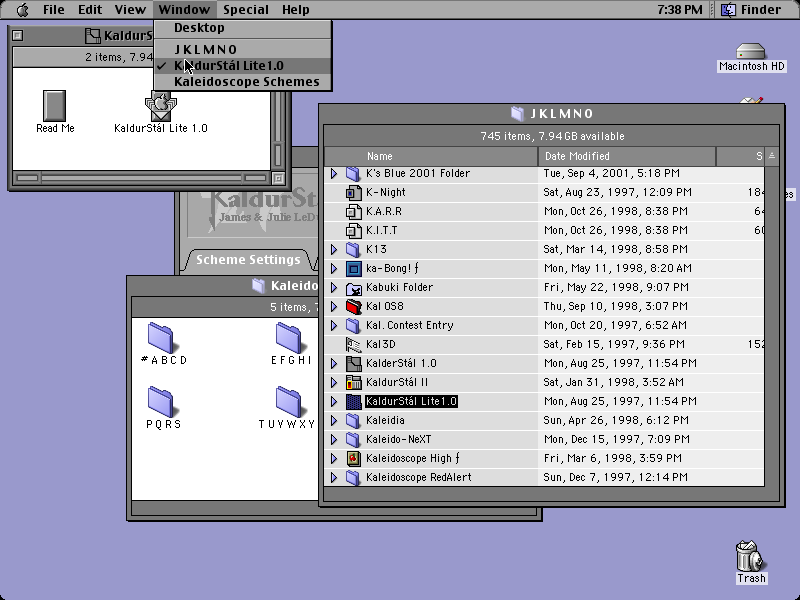Expand the K's Blue 2001 Folder triangle
The image size is (800, 600).
pos(334,173)
